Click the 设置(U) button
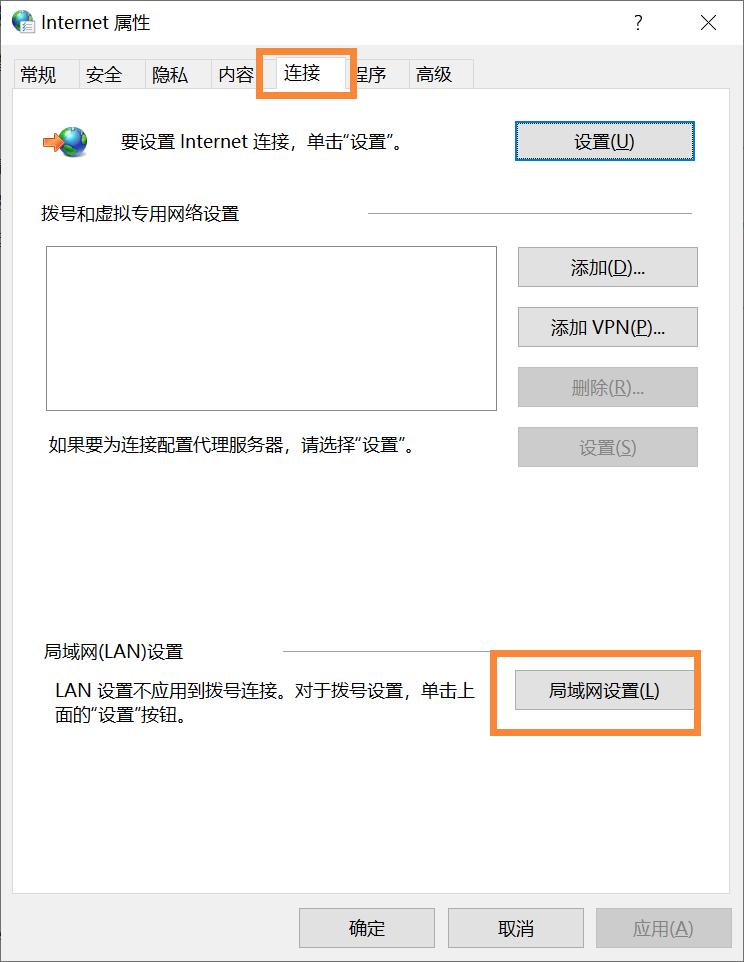 tap(605, 142)
